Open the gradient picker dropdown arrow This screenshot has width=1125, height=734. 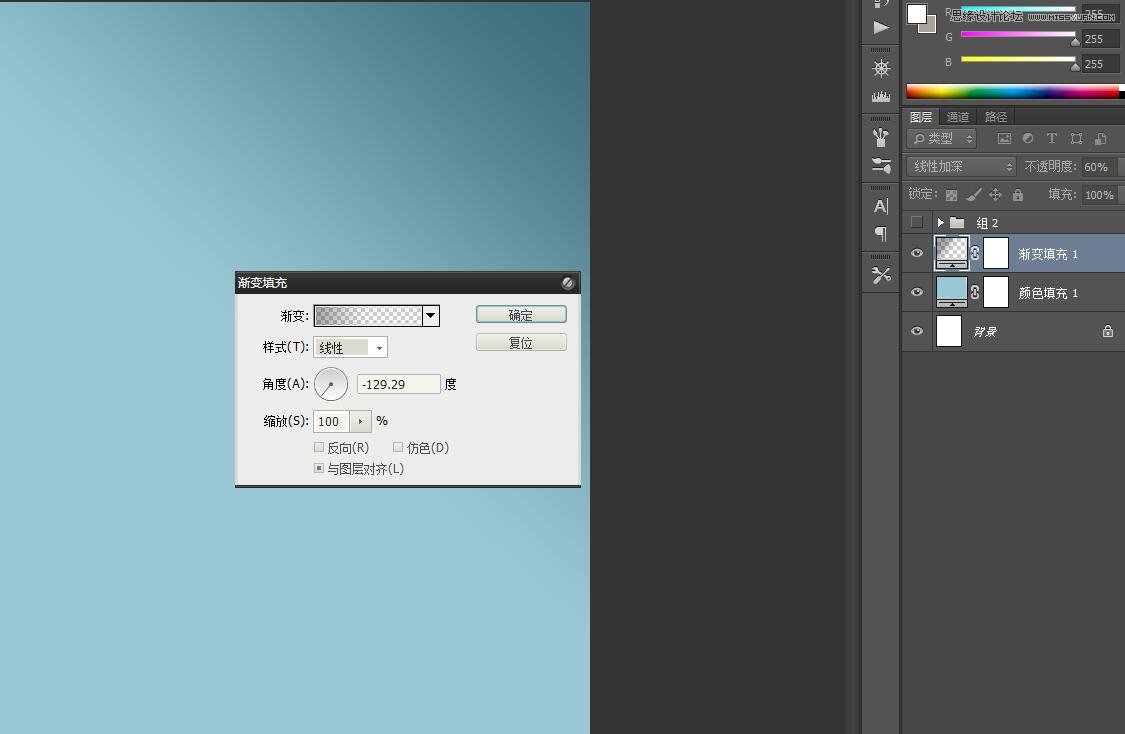pyautogui.click(x=431, y=316)
